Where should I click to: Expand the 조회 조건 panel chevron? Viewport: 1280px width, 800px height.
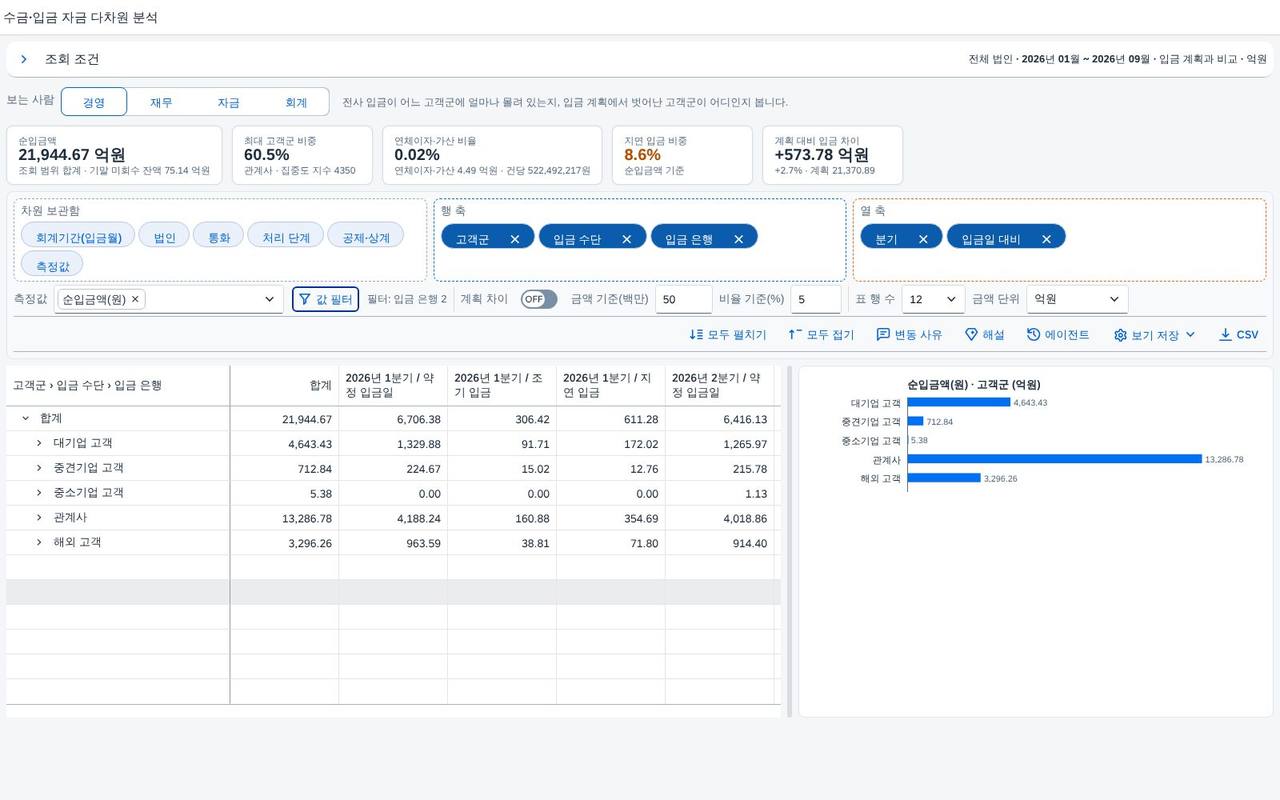click(24, 59)
